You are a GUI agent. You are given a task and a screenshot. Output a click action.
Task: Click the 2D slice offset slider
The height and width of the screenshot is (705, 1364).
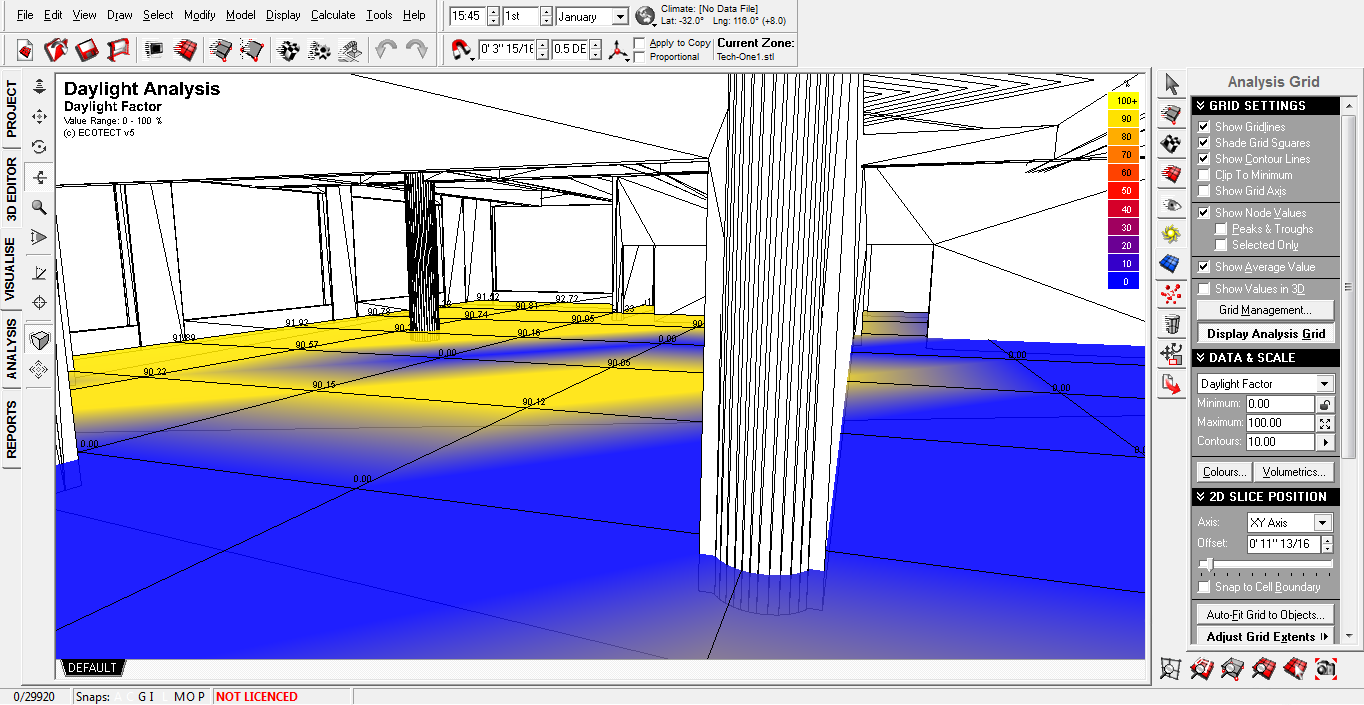coord(1208,565)
